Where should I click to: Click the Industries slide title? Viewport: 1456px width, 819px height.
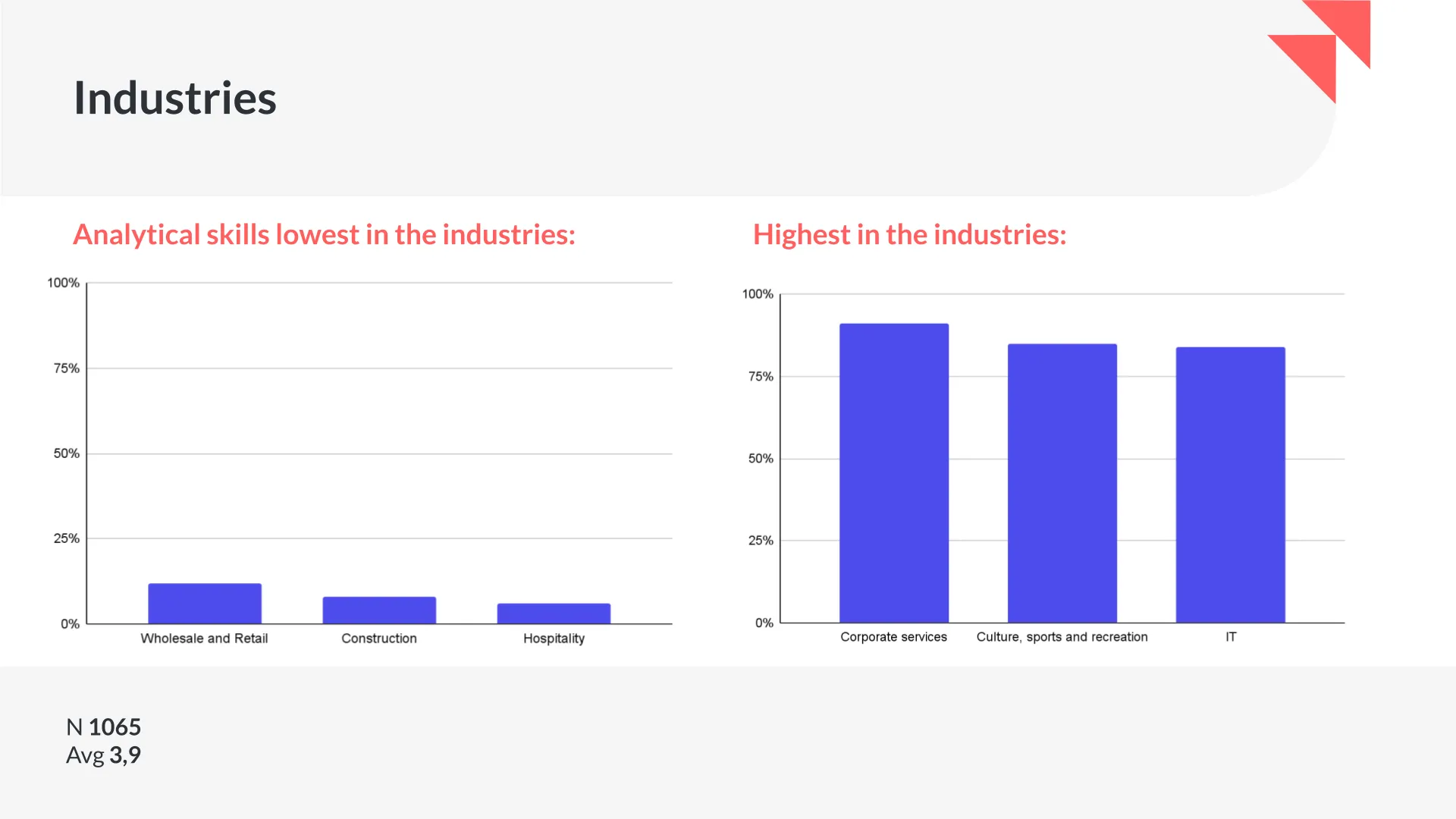[x=175, y=99]
